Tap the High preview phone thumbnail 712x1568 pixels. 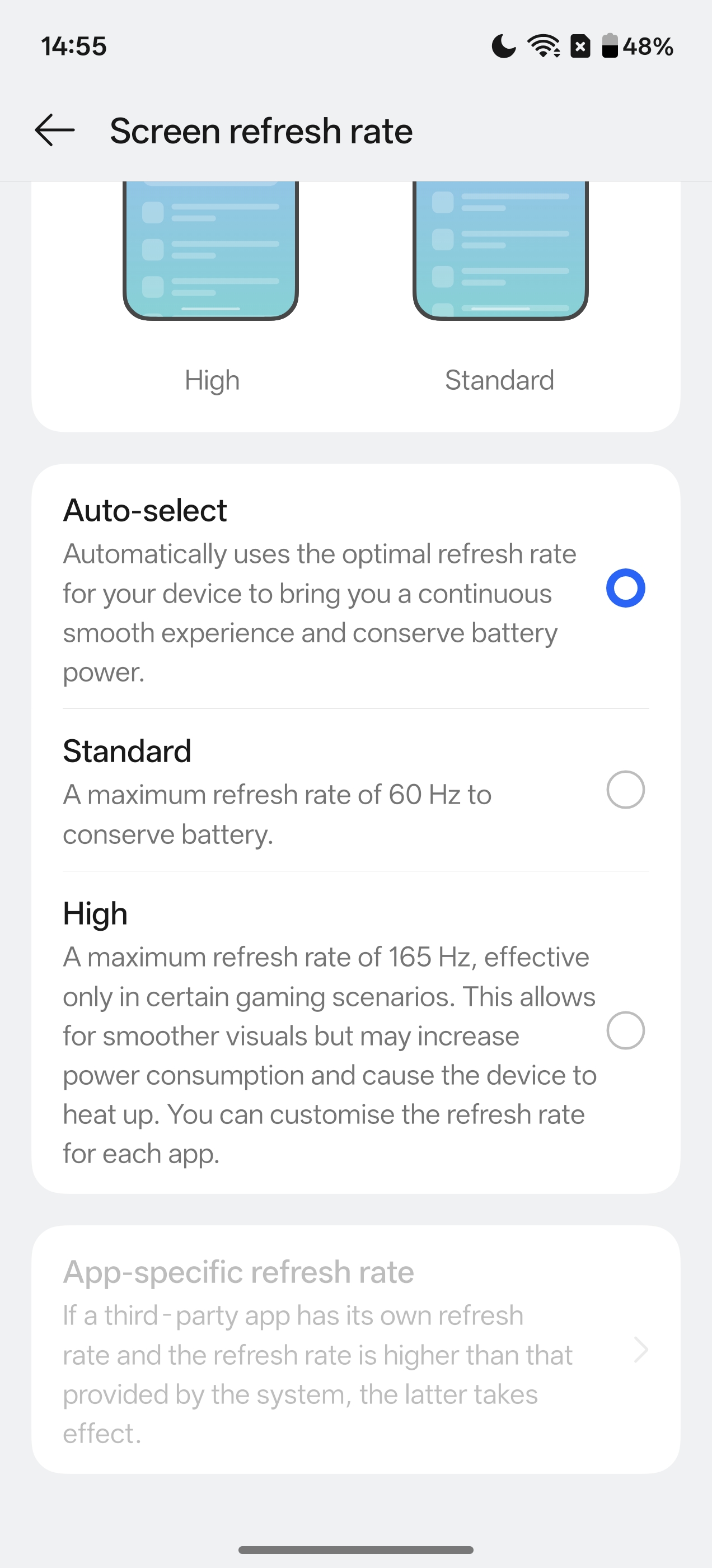(210, 250)
